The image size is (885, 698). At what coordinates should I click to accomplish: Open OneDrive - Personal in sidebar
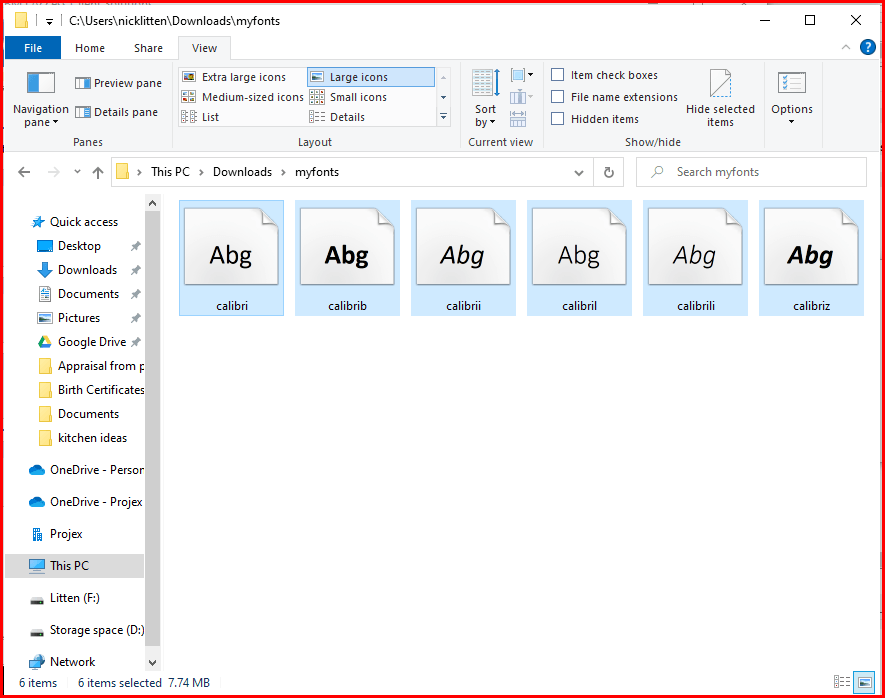coord(86,469)
